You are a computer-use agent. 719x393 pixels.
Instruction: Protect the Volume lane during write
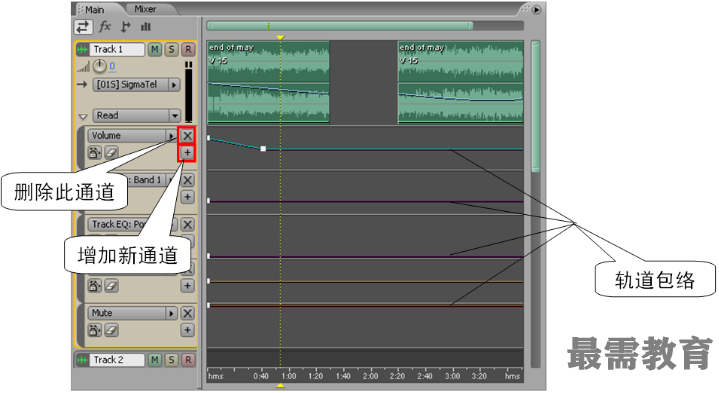(94, 152)
